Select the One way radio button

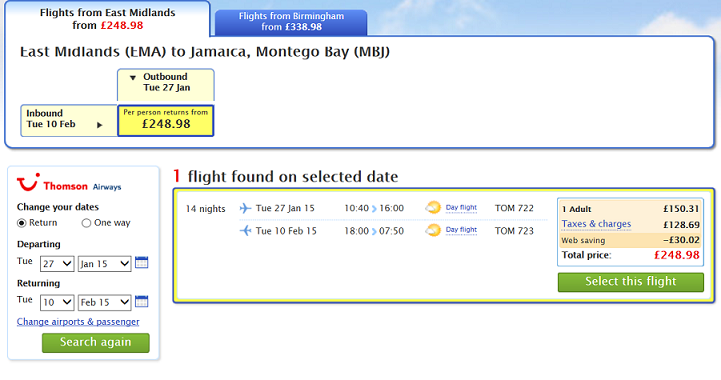[x=86, y=223]
